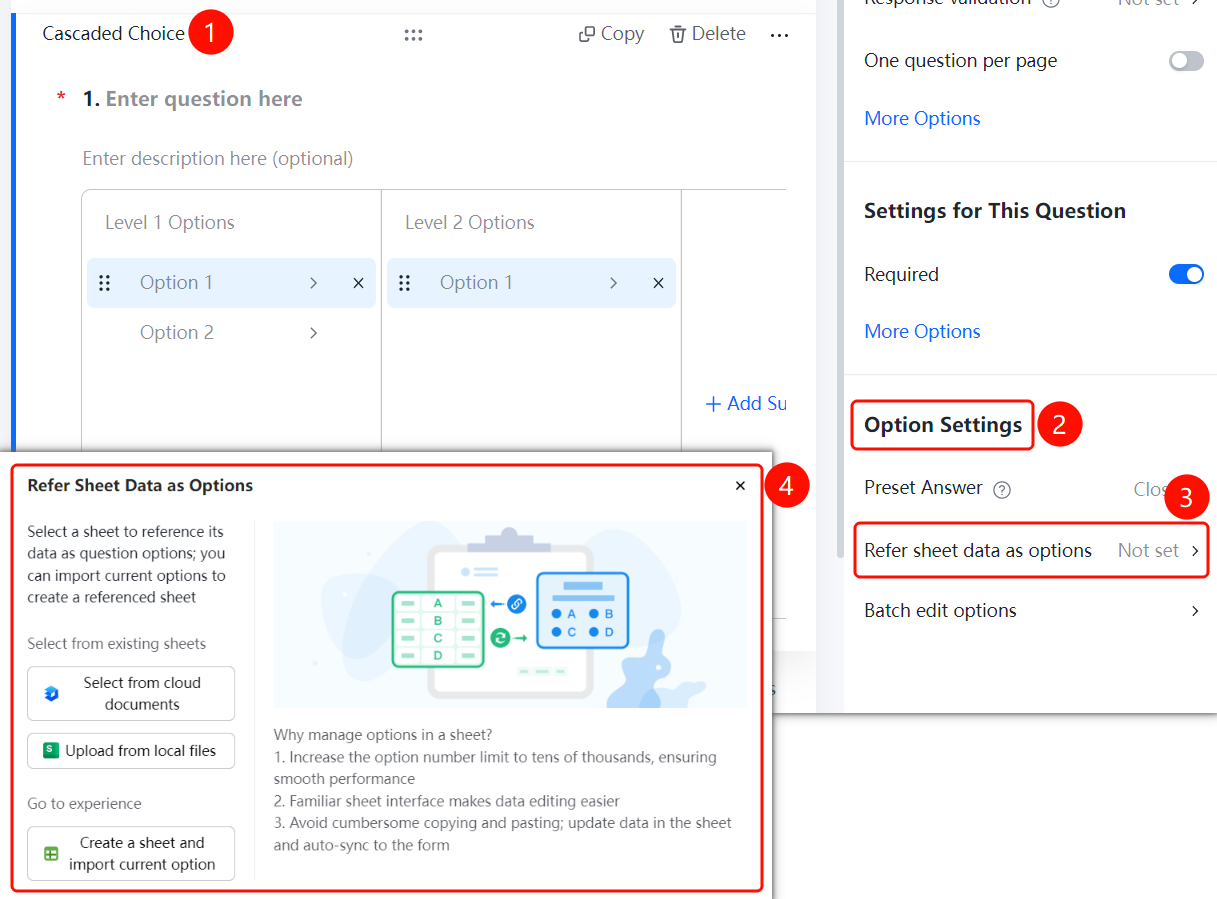Click the Preset Answer label
This screenshot has width=1217, height=899.
point(923,488)
